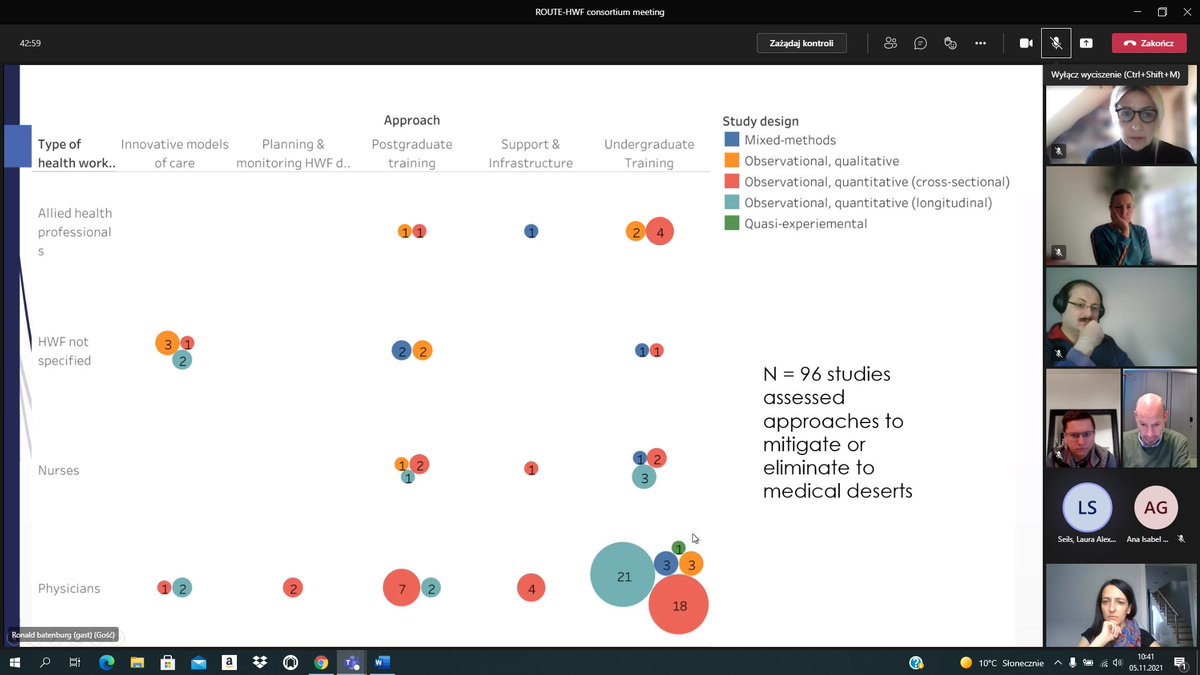
Task: Click the network tray icon
Action: [1102, 662]
